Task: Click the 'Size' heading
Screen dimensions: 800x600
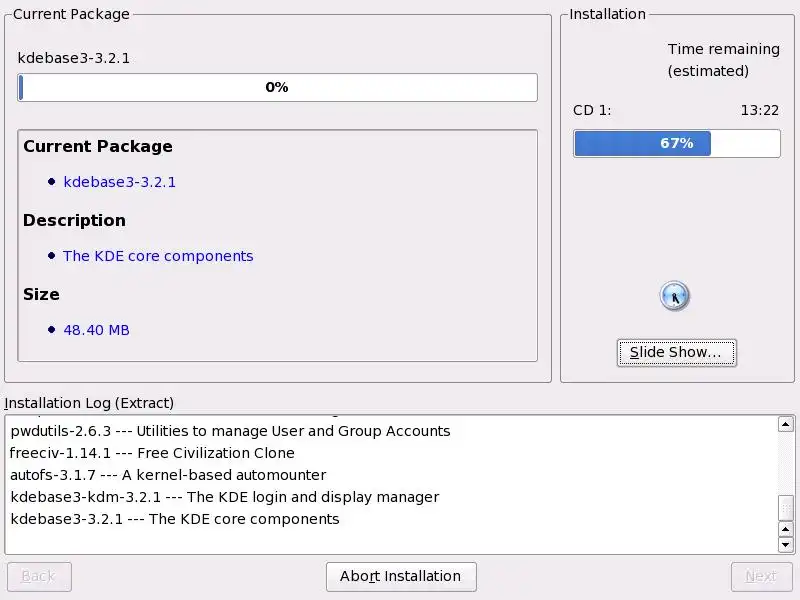Action: [x=41, y=294]
